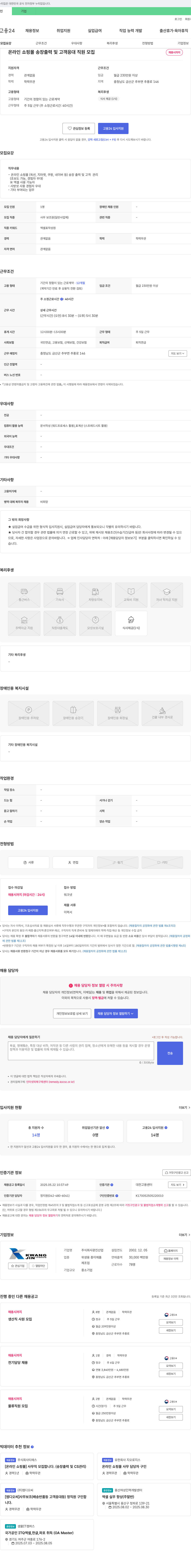Click the 고용24 site logo
The height and width of the screenshot is (1568, 191).
pyautogui.click(x=7, y=30)
